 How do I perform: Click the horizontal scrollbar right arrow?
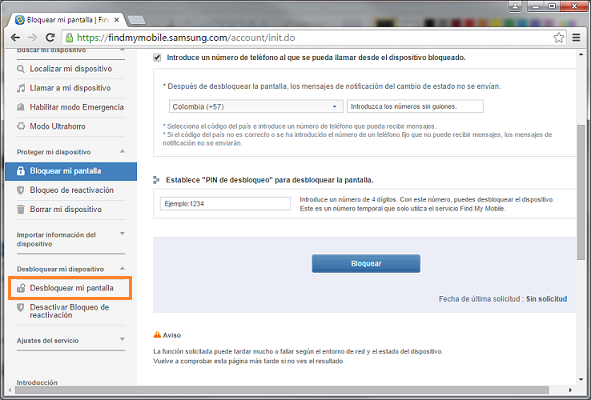tap(570, 390)
